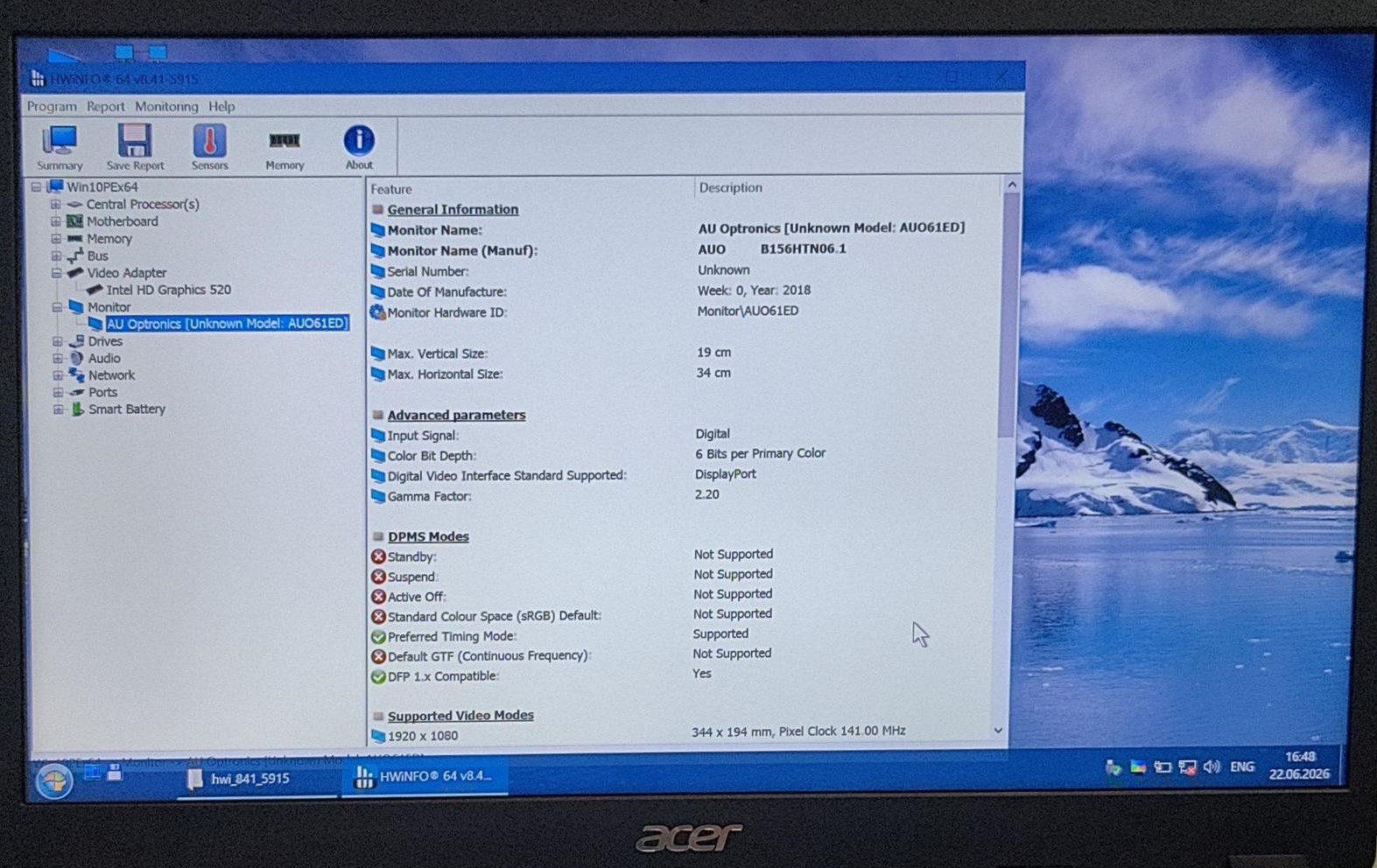Collapse the Monitor tree node
Screen dimensions: 1377x868
56,307
